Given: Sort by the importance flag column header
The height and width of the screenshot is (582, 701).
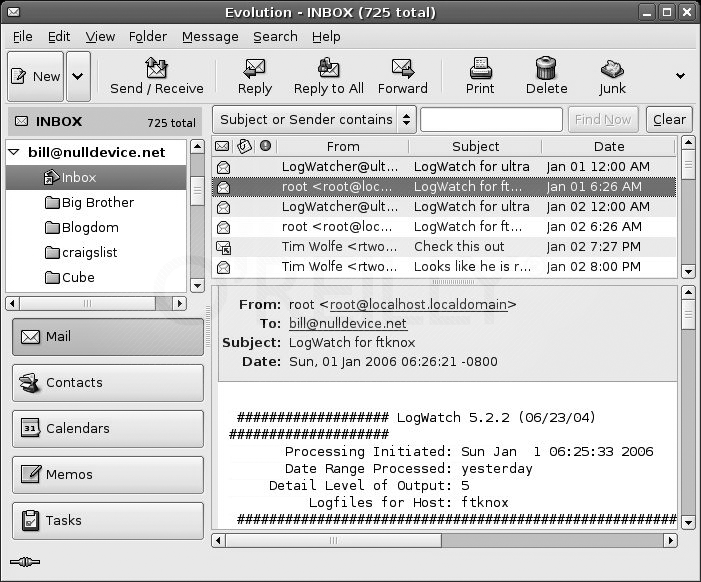Looking at the screenshot, I should pyautogui.click(x=266, y=146).
